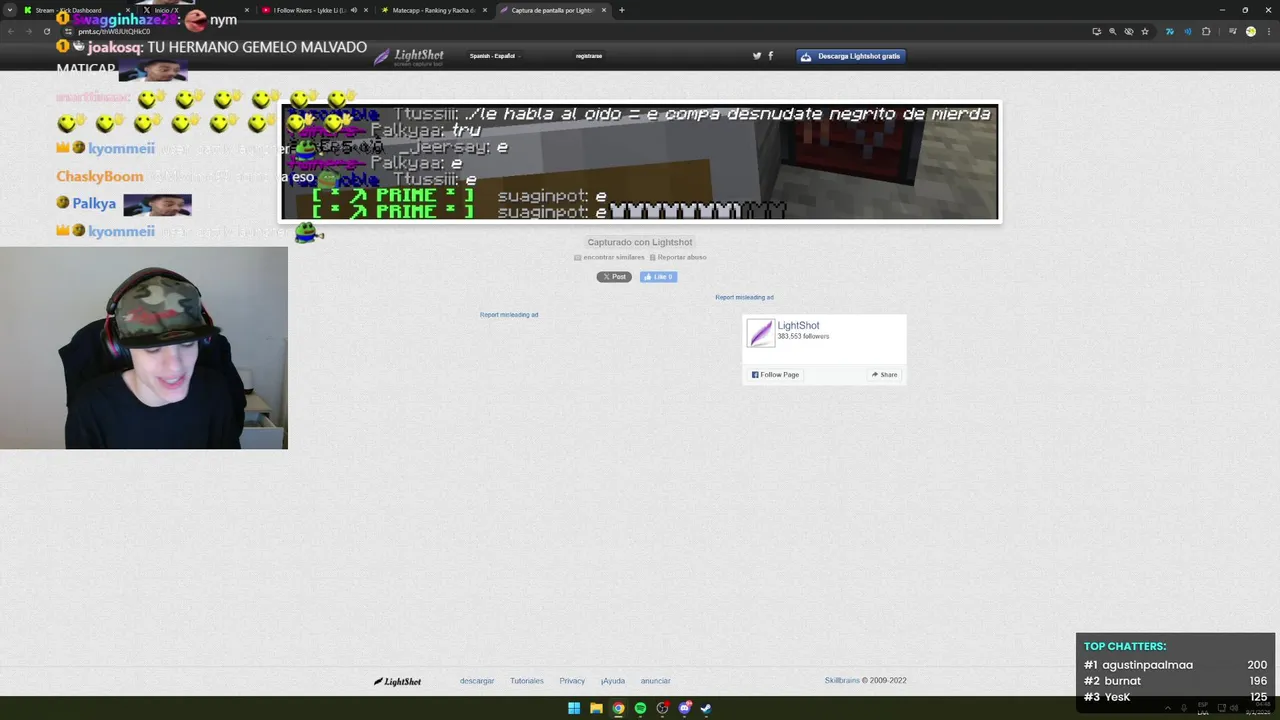The width and height of the screenshot is (1280, 720).
Task: Open the Minecraft chat screenshot image
Action: pos(640,162)
